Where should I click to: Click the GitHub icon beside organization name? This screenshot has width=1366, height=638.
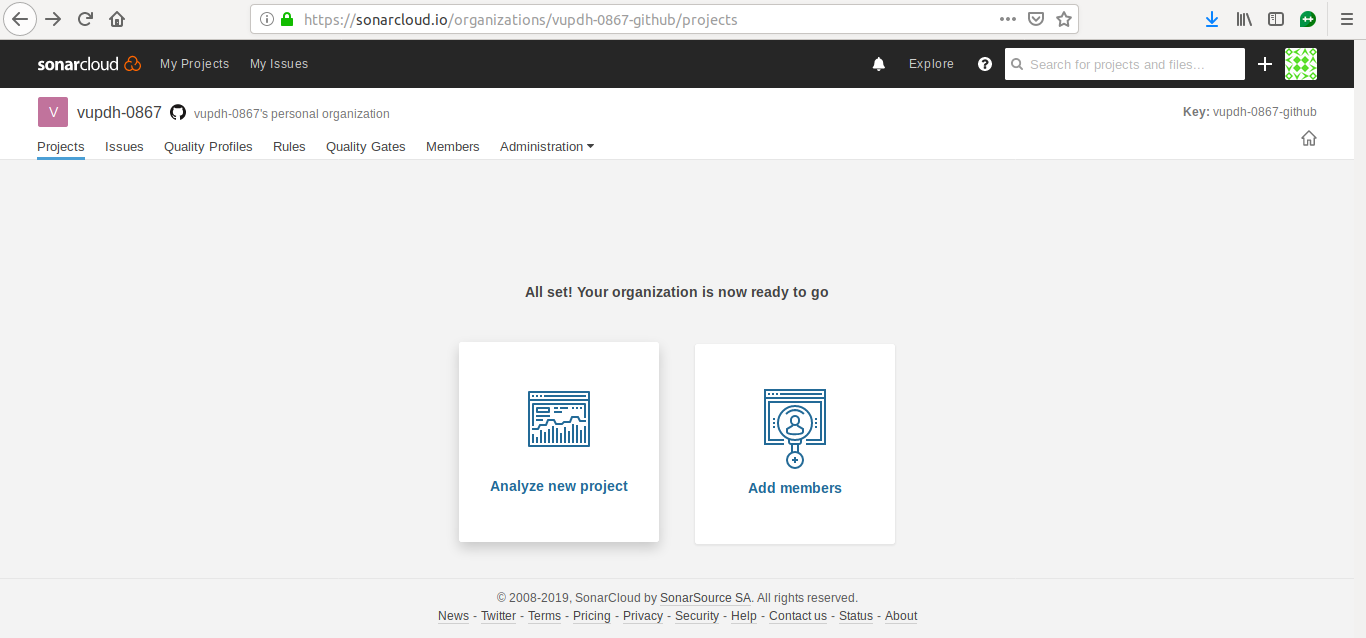pos(178,113)
